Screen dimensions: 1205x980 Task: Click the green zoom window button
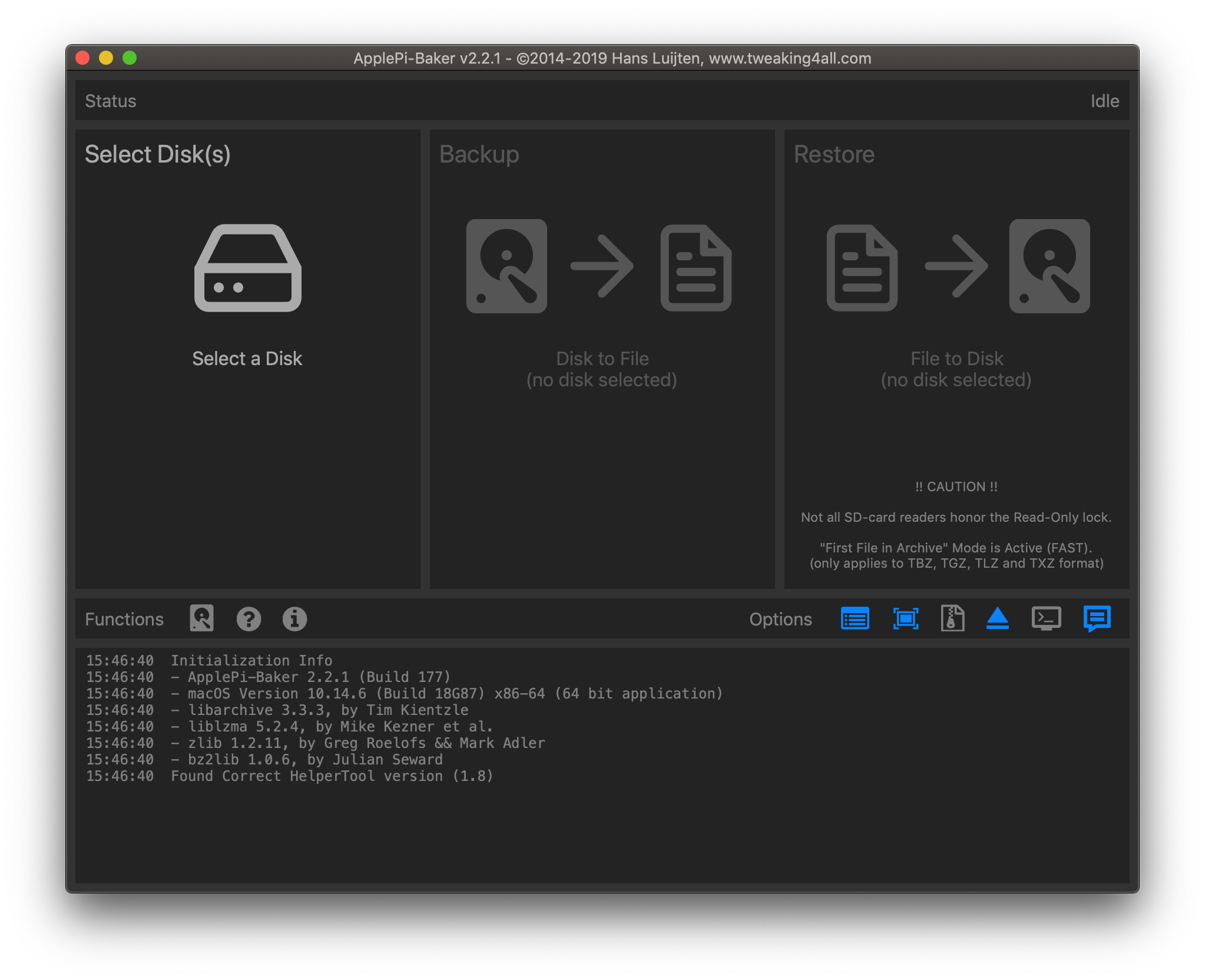click(130, 58)
